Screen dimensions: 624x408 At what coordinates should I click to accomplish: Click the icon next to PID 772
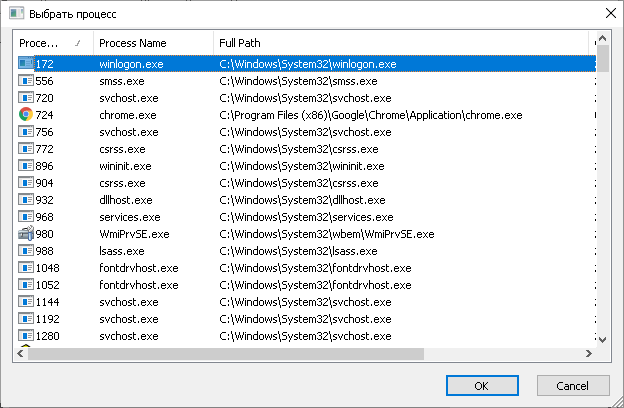coord(26,149)
